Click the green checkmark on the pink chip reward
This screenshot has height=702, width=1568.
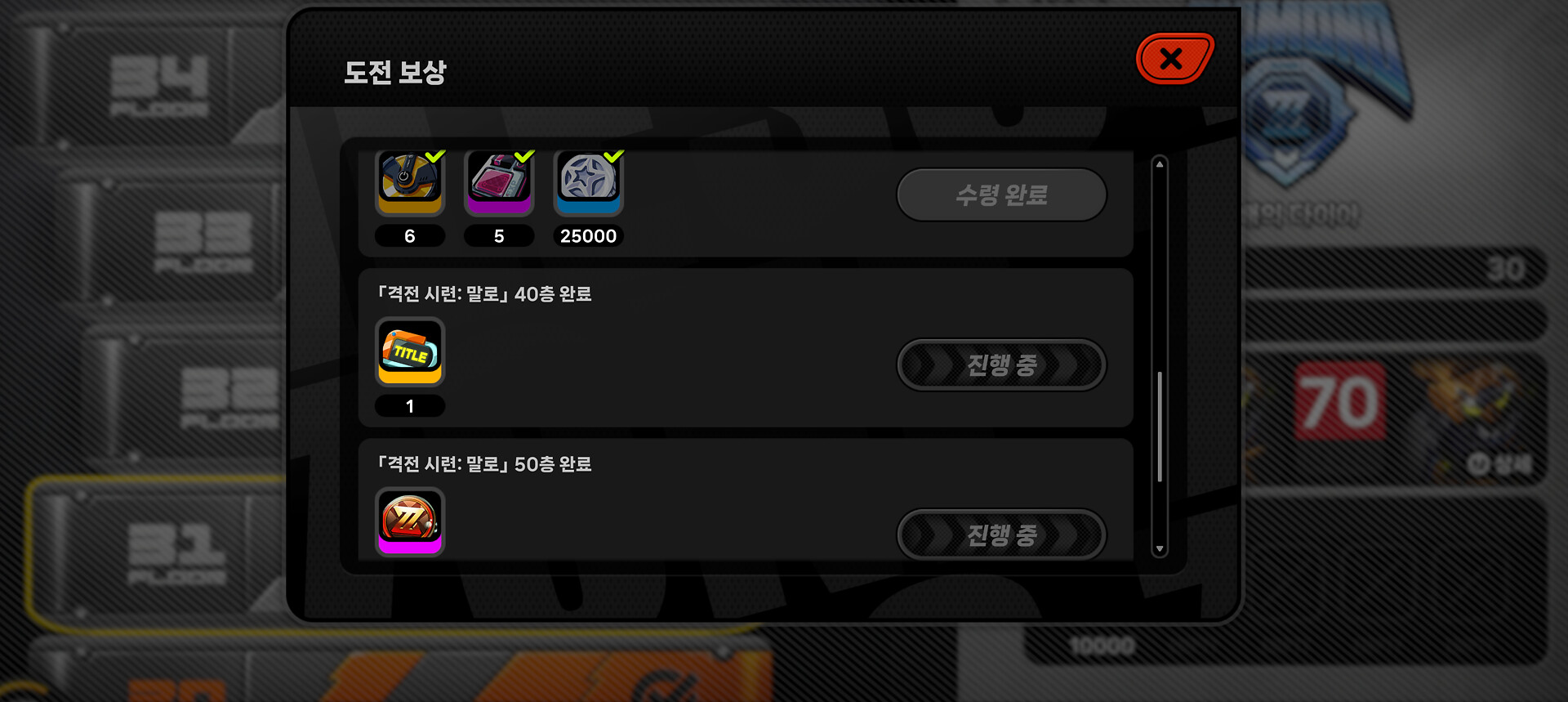tap(524, 155)
